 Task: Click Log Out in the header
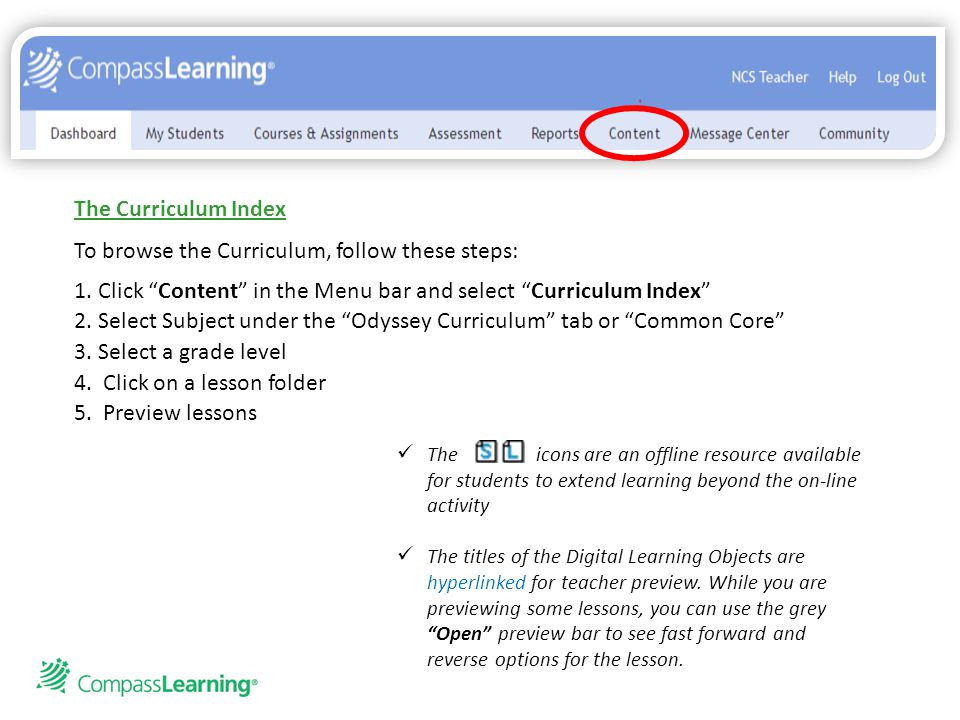(901, 77)
